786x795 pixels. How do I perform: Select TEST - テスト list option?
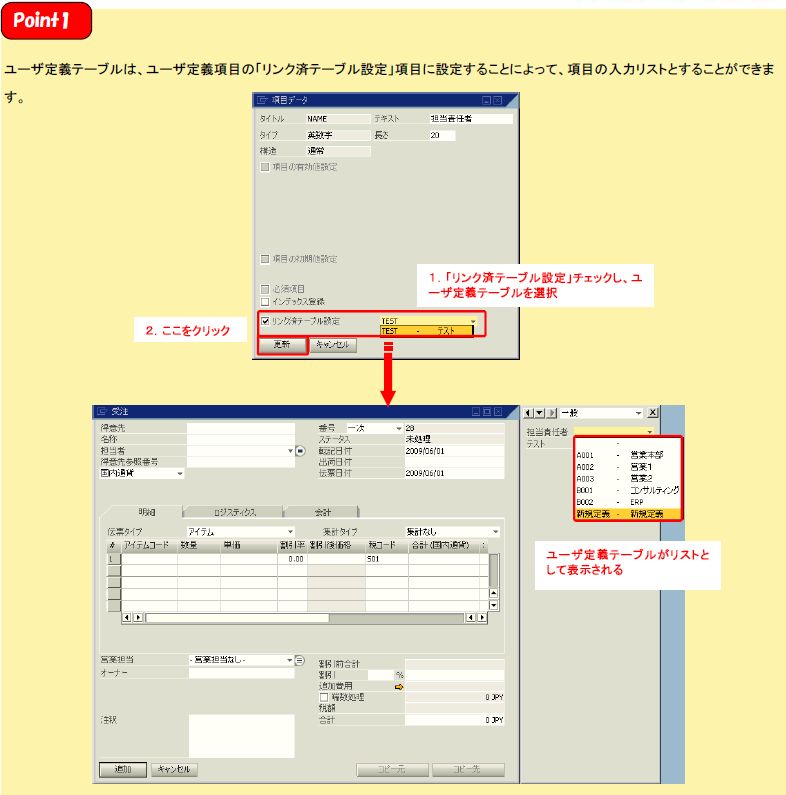(x=426, y=331)
